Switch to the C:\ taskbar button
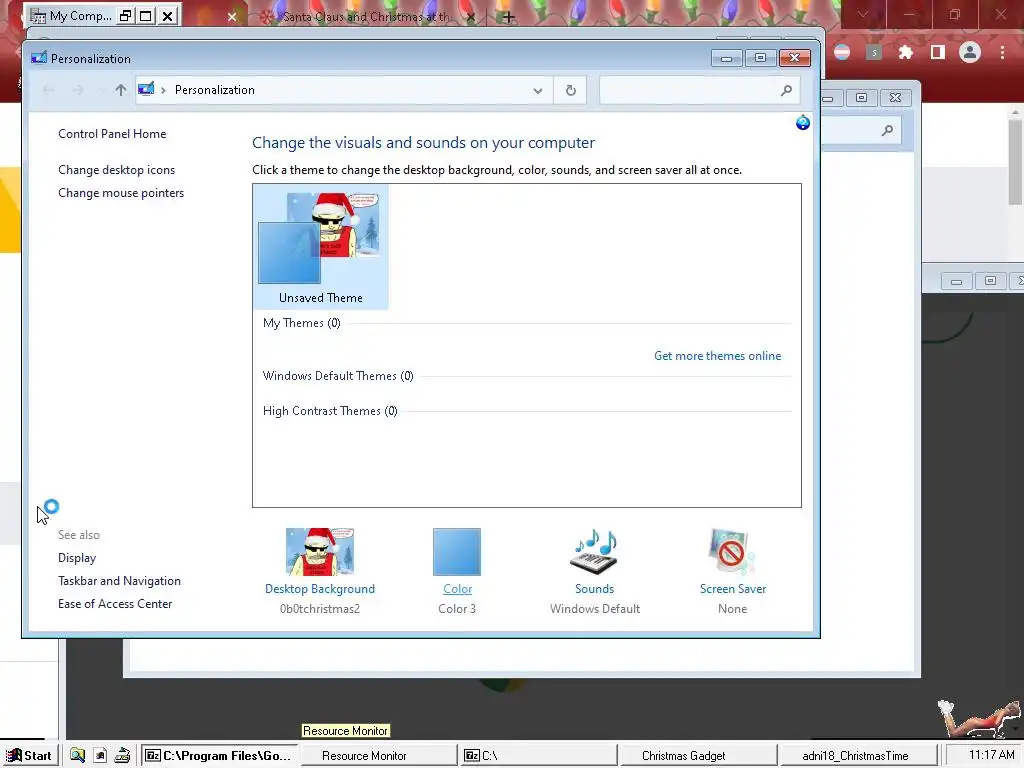 coord(539,756)
